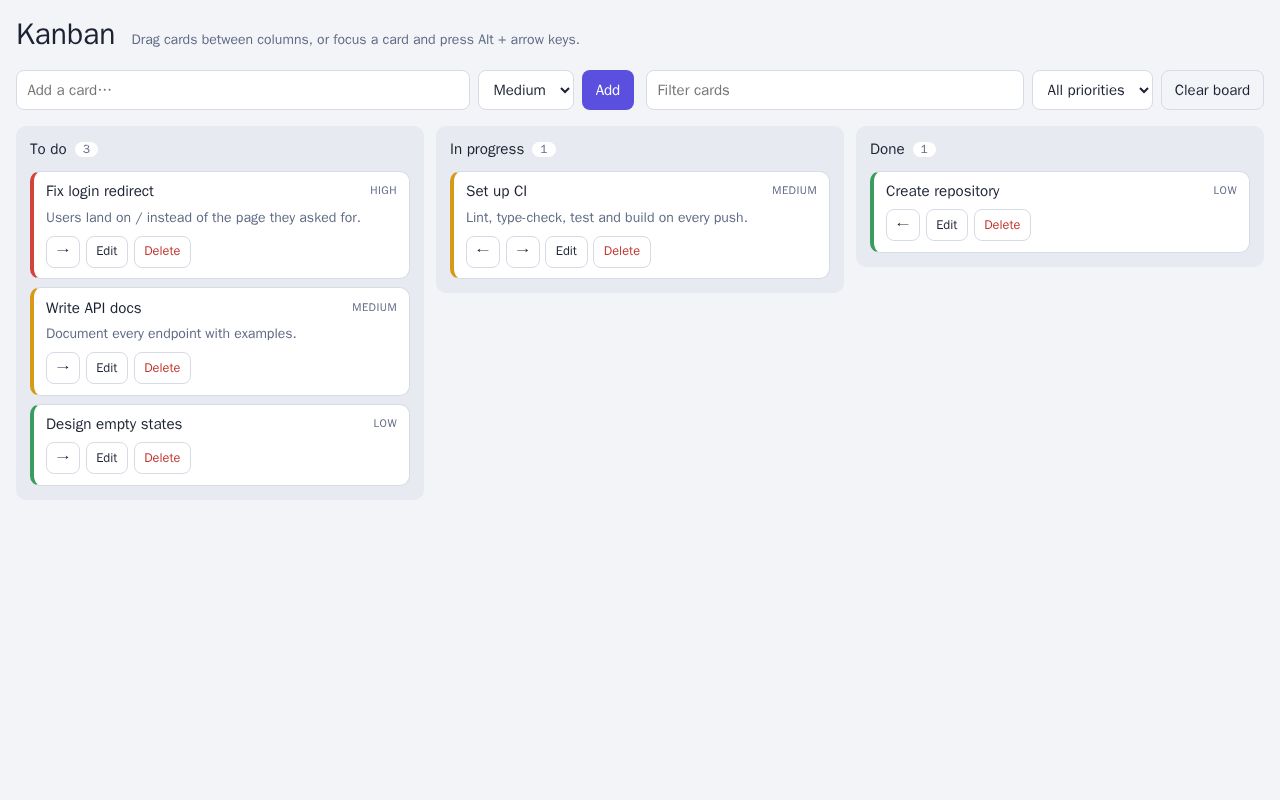Click 'Users land on / instead' description text

(x=203, y=217)
